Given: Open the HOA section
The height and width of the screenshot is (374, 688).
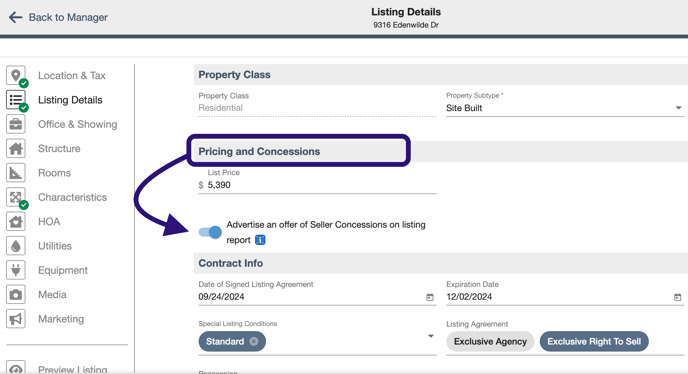Looking at the screenshot, I should pos(49,222).
